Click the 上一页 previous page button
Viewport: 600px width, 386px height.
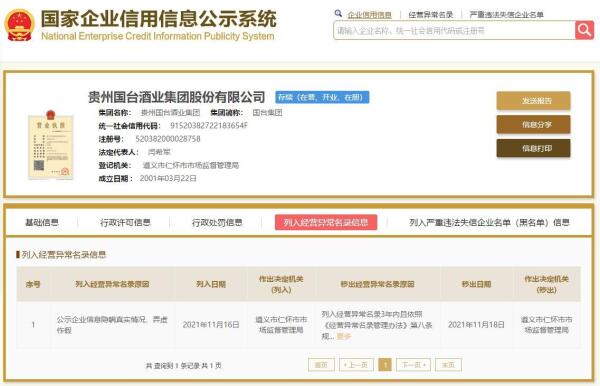(356, 365)
